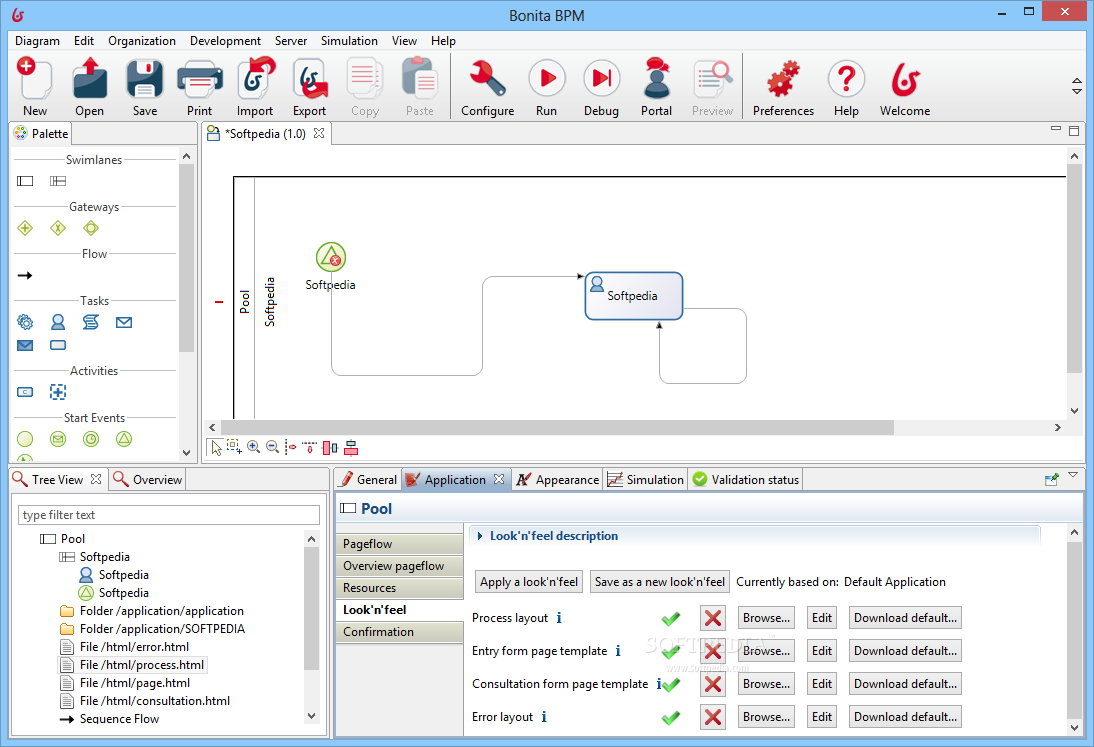The height and width of the screenshot is (747, 1094).
Task: Click the Print toolbar icon
Action: 200,79
